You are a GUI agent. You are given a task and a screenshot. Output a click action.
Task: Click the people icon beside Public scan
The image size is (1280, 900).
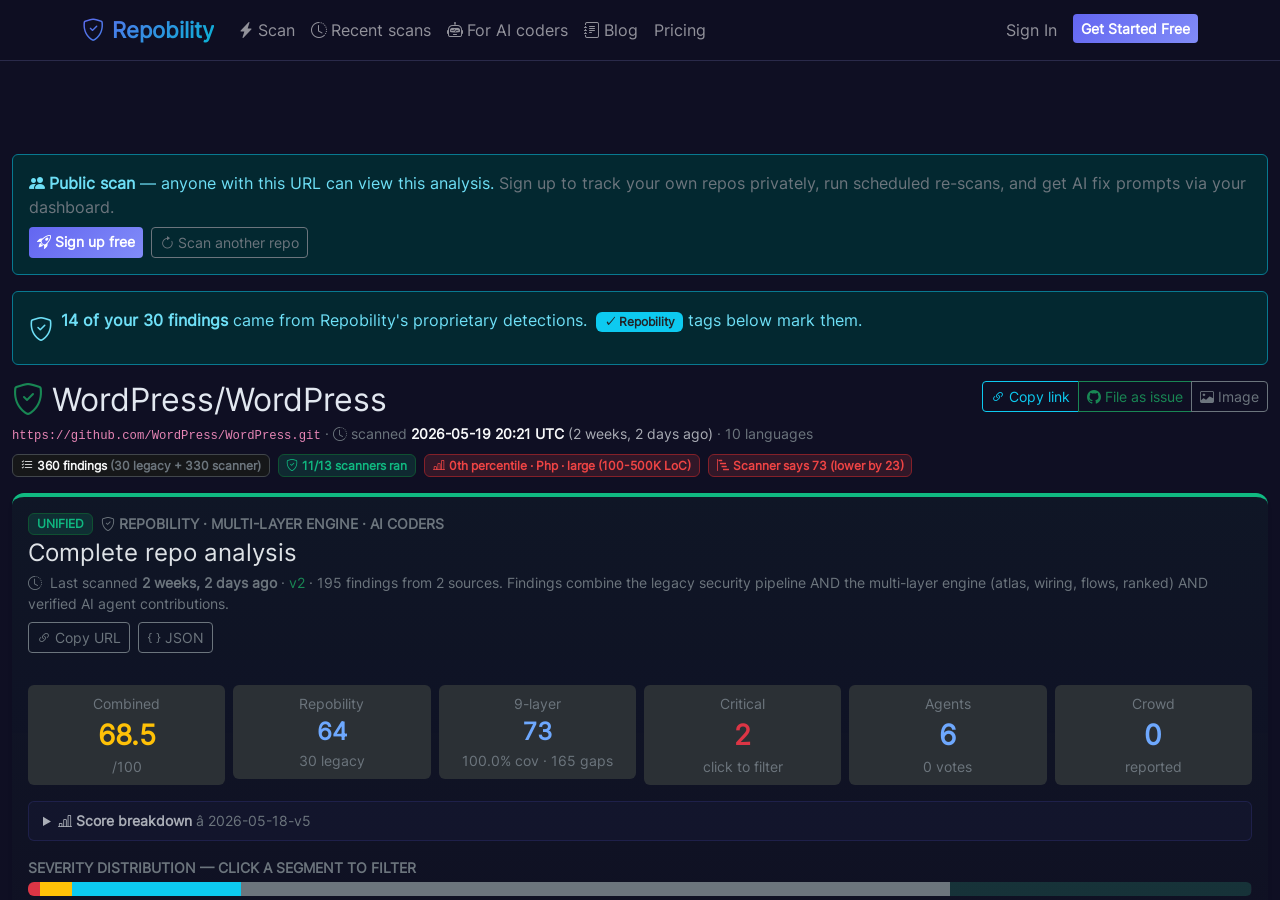37,183
